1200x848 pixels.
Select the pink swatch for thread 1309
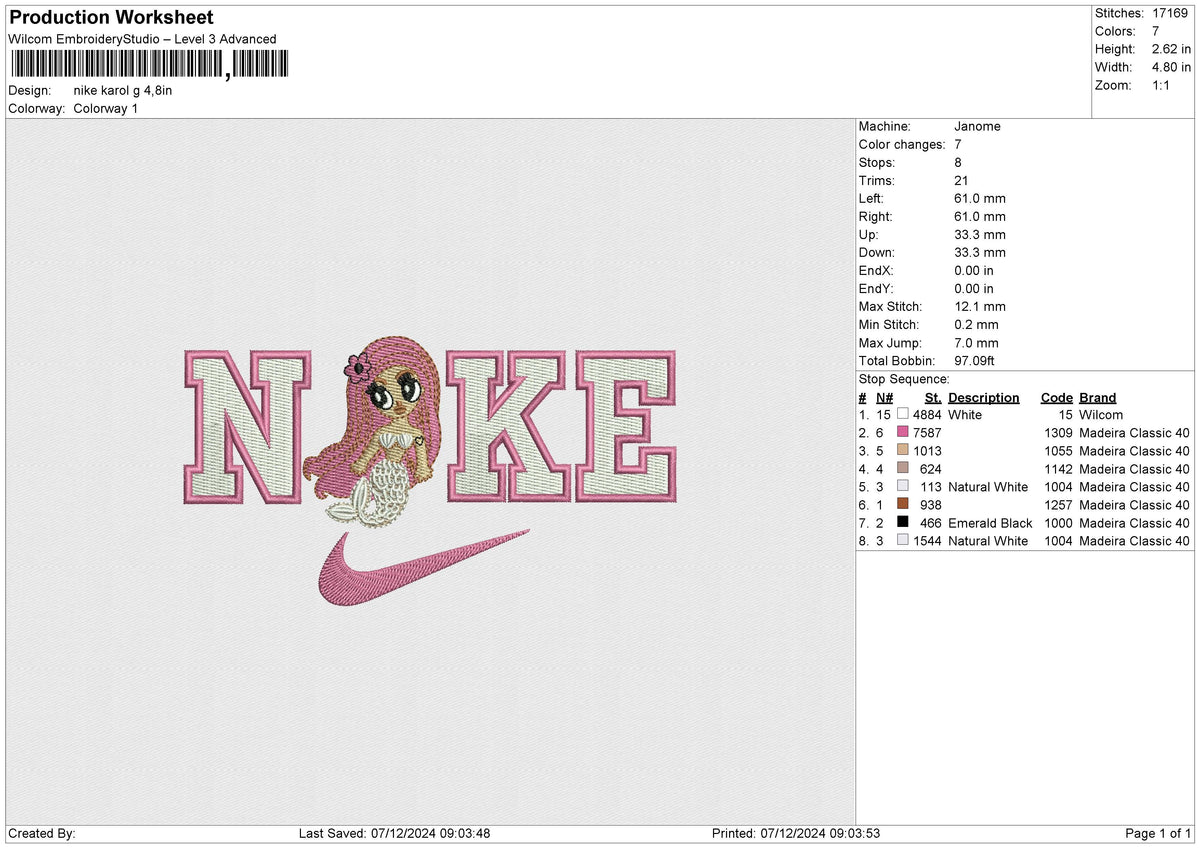tap(903, 432)
